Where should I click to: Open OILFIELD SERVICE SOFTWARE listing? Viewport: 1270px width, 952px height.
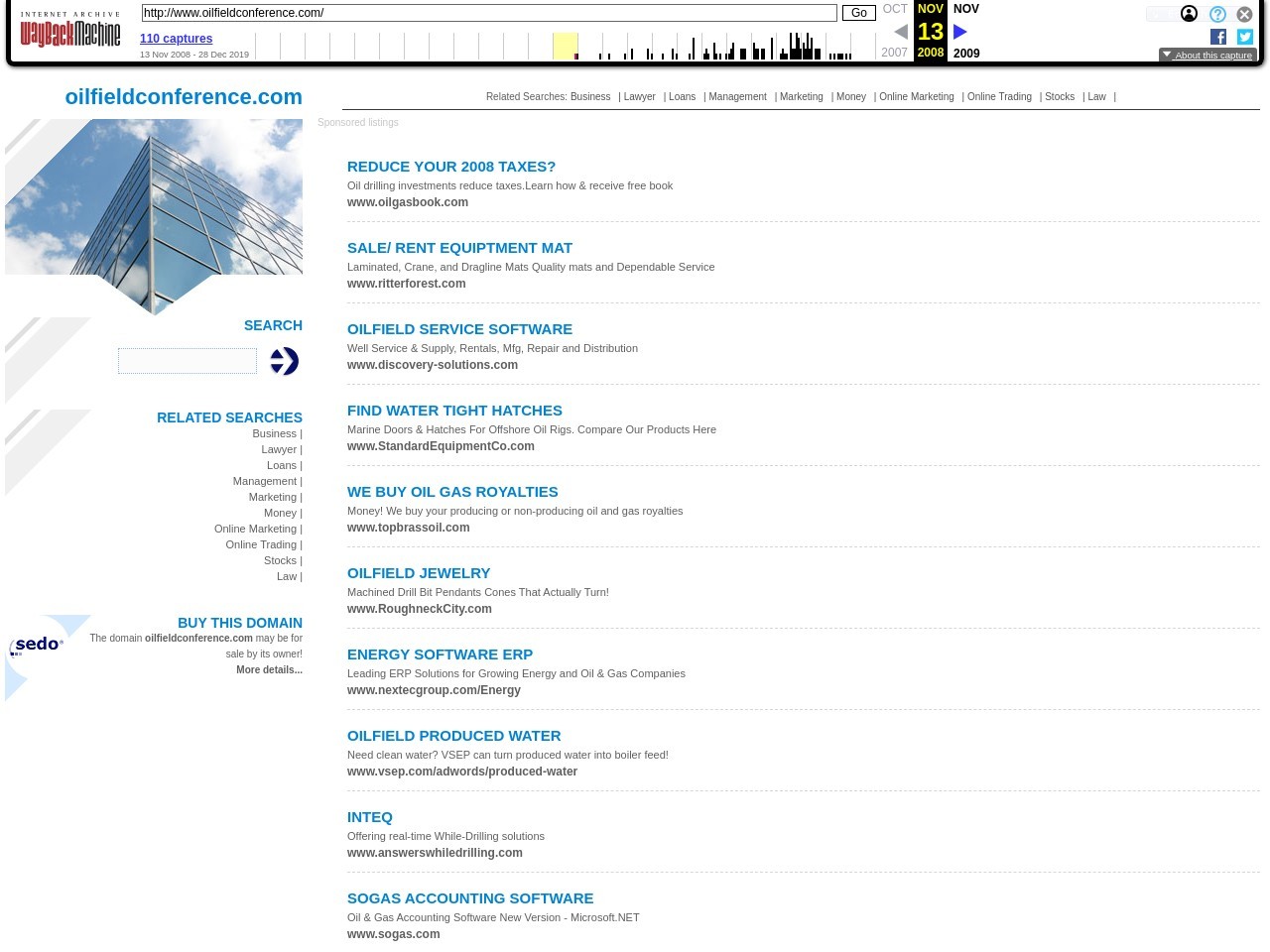coord(459,329)
